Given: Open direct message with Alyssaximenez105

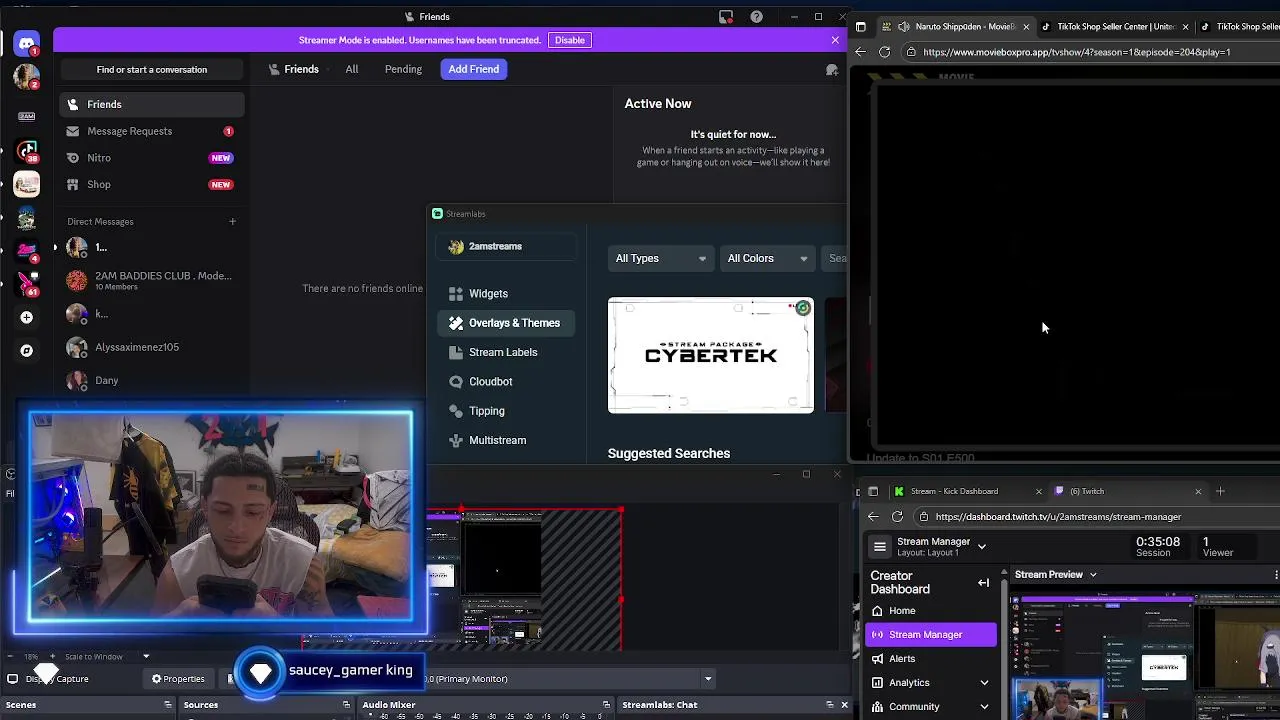Looking at the screenshot, I should point(152,347).
